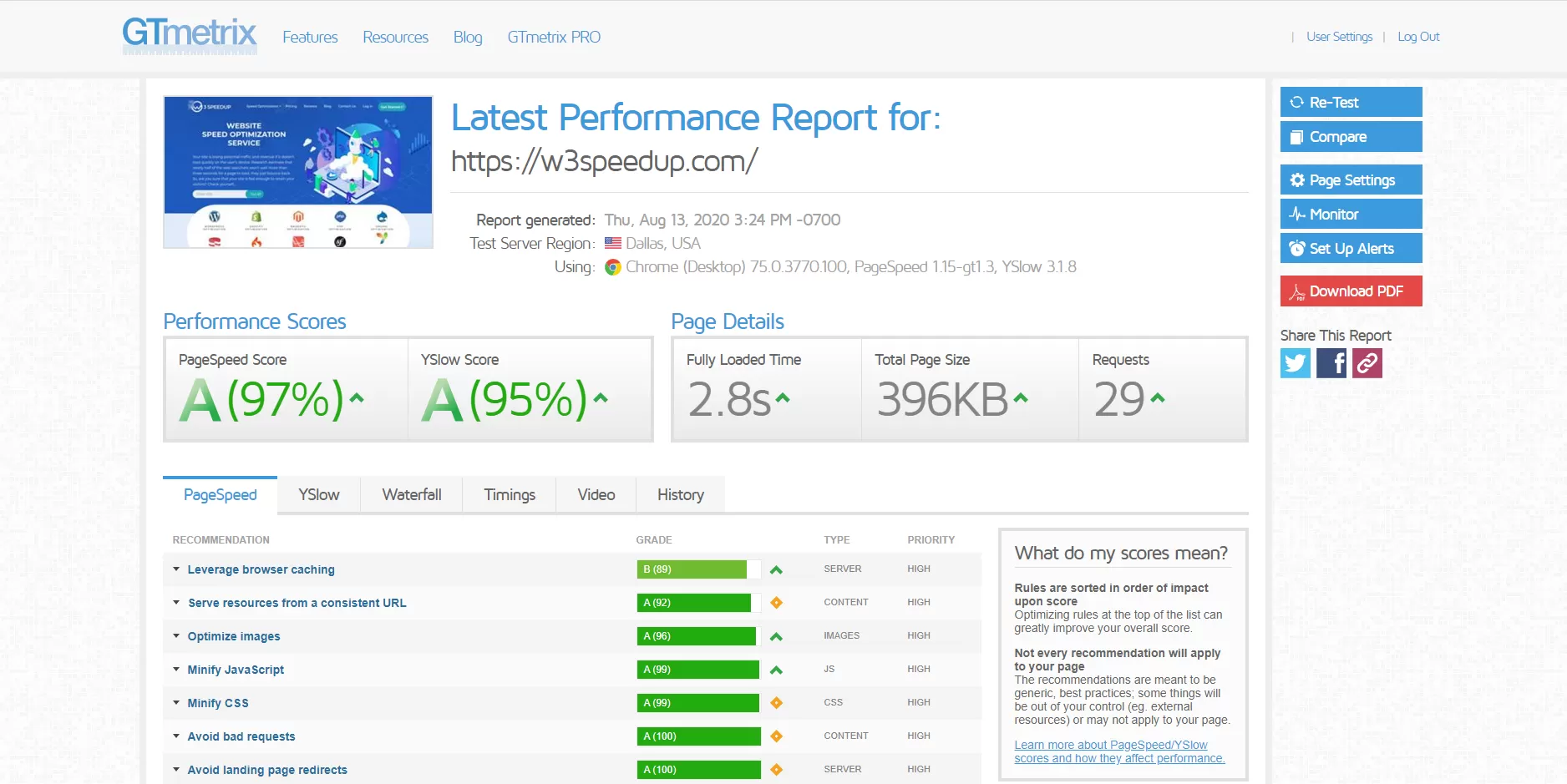Switch to the PageSpeed tab
1567x784 pixels.
tap(221, 495)
